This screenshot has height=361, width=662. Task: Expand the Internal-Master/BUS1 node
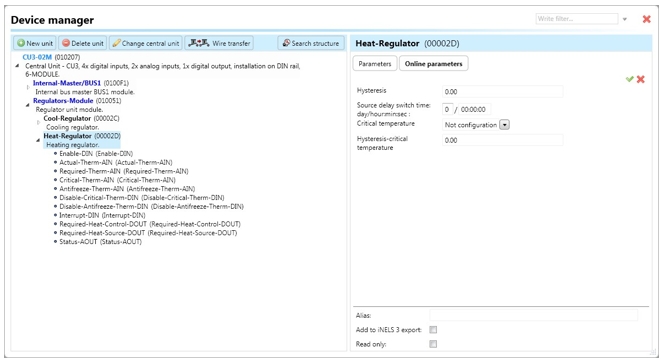click(x=28, y=87)
